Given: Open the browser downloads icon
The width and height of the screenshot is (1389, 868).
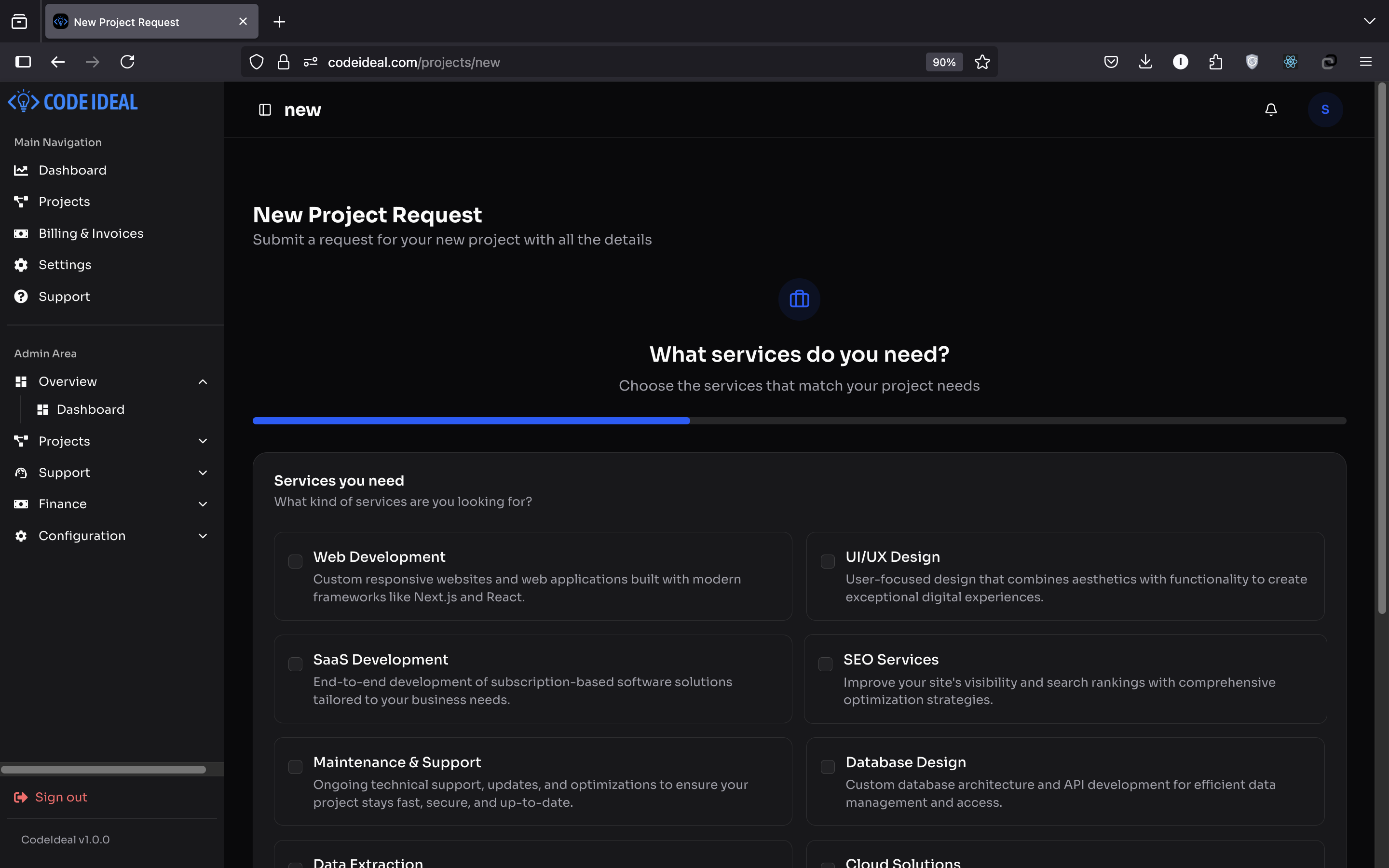Looking at the screenshot, I should click(x=1145, y=62).
